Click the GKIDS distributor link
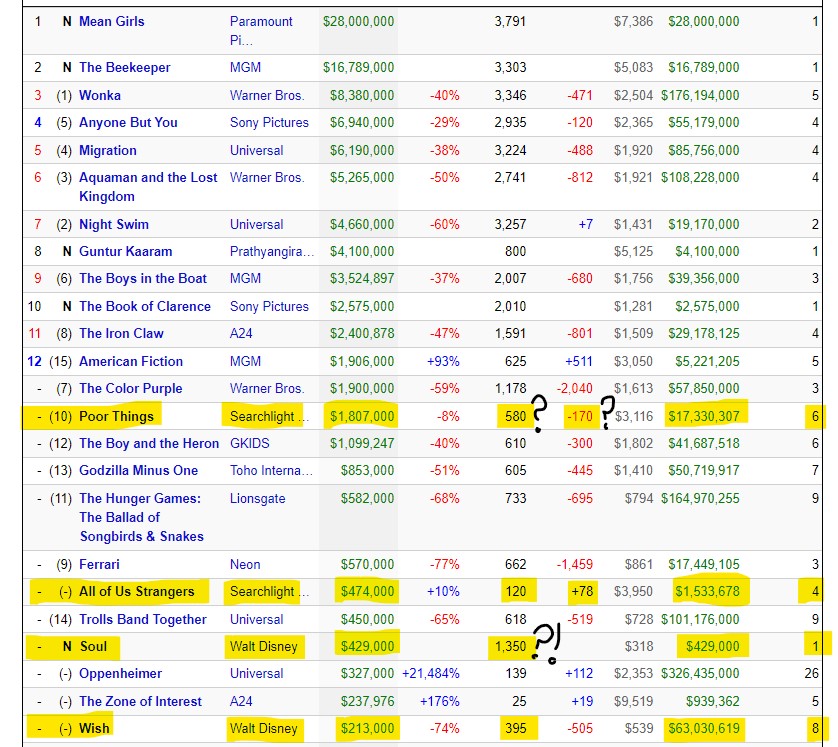Image resolution: width=838 pixels, height=747 pixels. (x=250, y=444)
